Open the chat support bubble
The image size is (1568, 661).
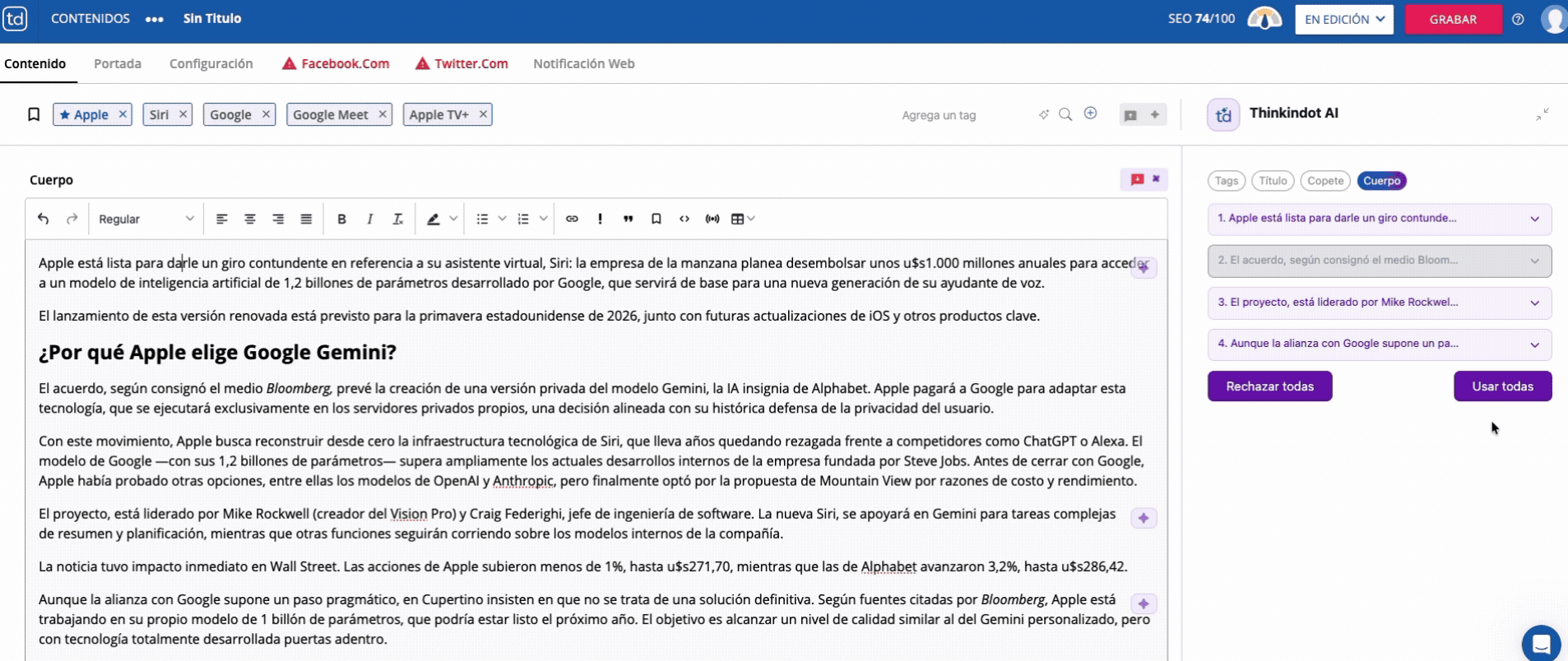click(x=1541, y=643)
